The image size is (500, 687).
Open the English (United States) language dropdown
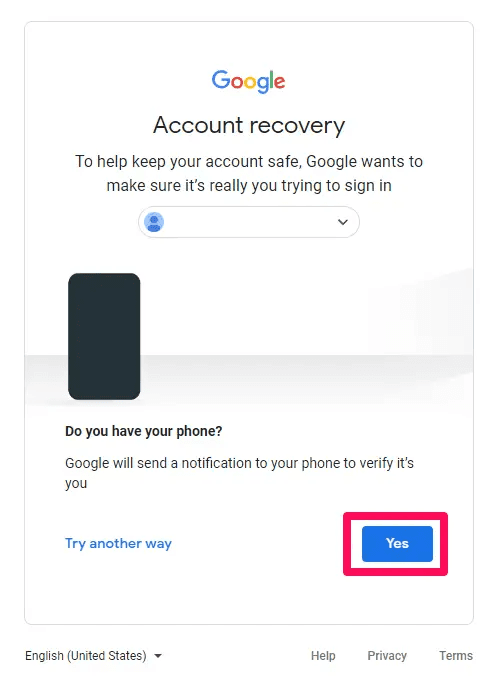93,655
